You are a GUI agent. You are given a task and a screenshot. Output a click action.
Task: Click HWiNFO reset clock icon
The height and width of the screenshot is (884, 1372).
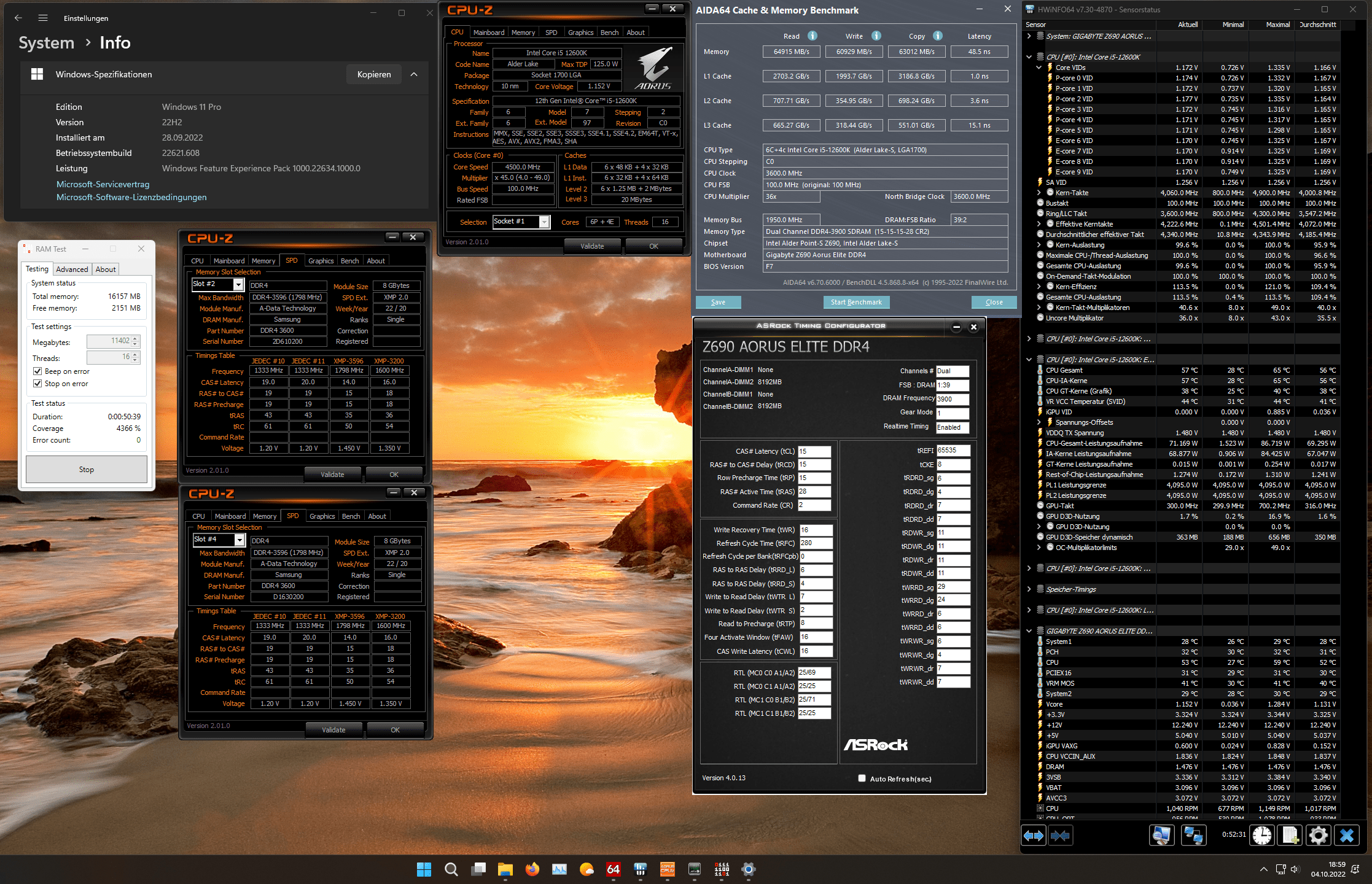(1262, 836)
